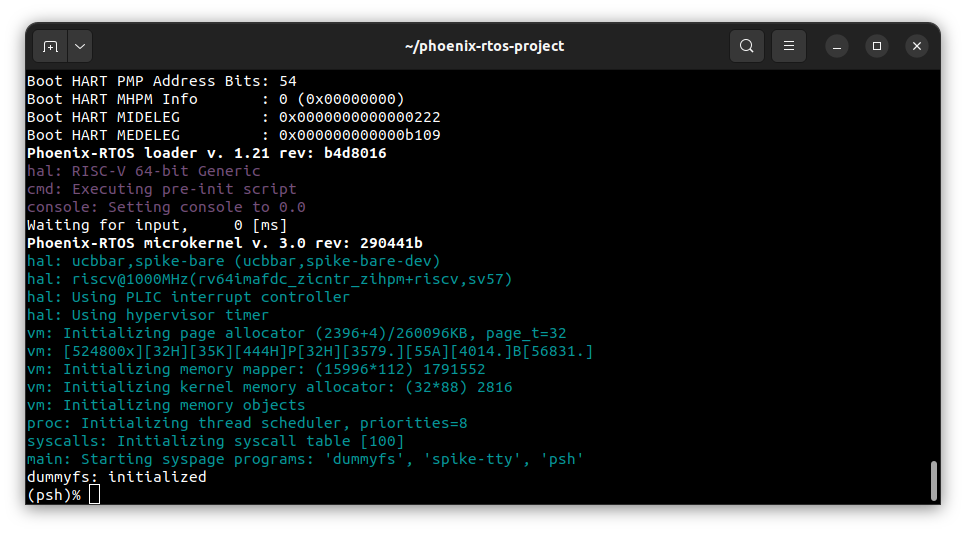
Task: Click the window title ~/phoenix-rtos-project
Action: [484, 46]
